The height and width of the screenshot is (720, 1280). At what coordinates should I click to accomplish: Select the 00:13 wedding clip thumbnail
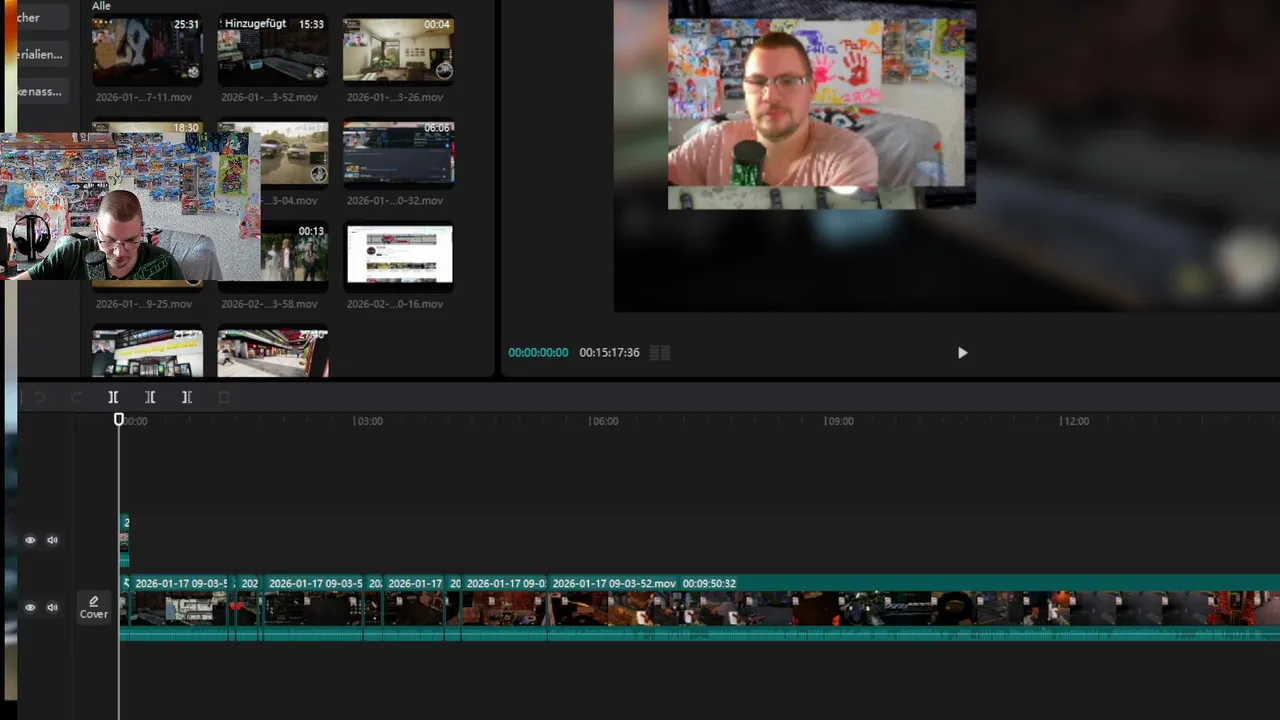tap(294, 256)
